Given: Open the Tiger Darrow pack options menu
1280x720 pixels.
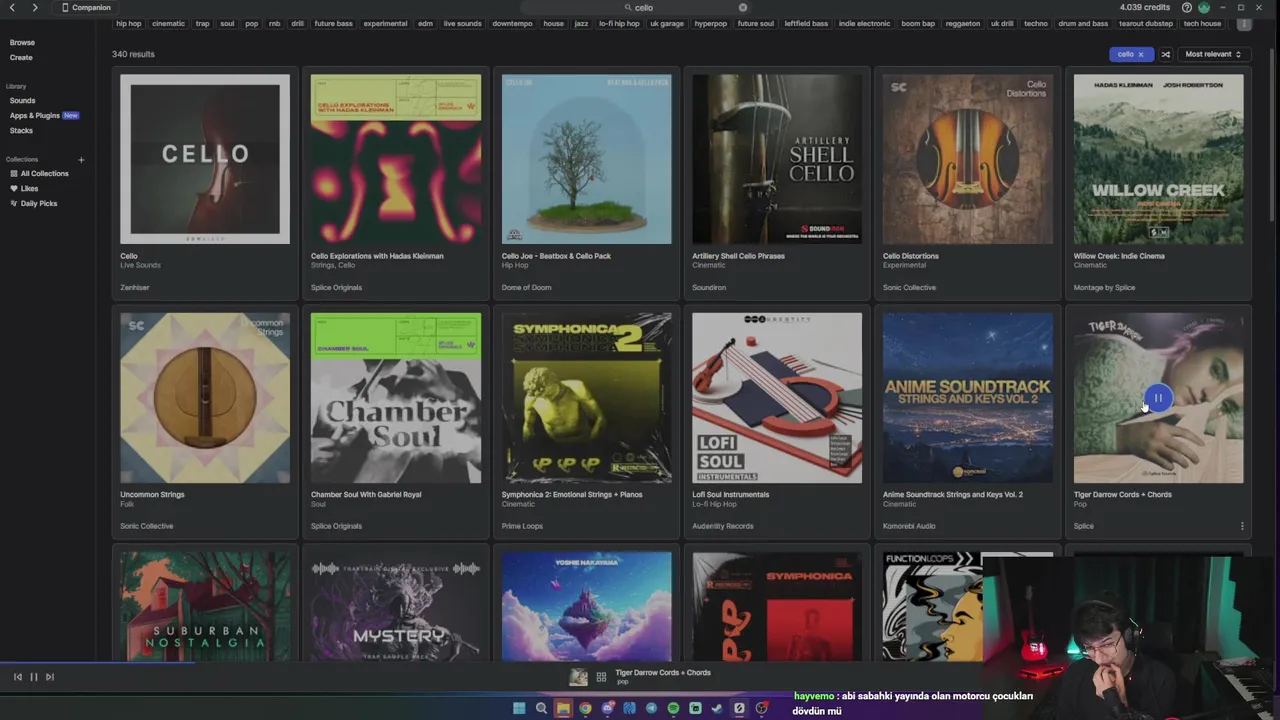Looking at the screenshot, I should (x=1242, y=526).
